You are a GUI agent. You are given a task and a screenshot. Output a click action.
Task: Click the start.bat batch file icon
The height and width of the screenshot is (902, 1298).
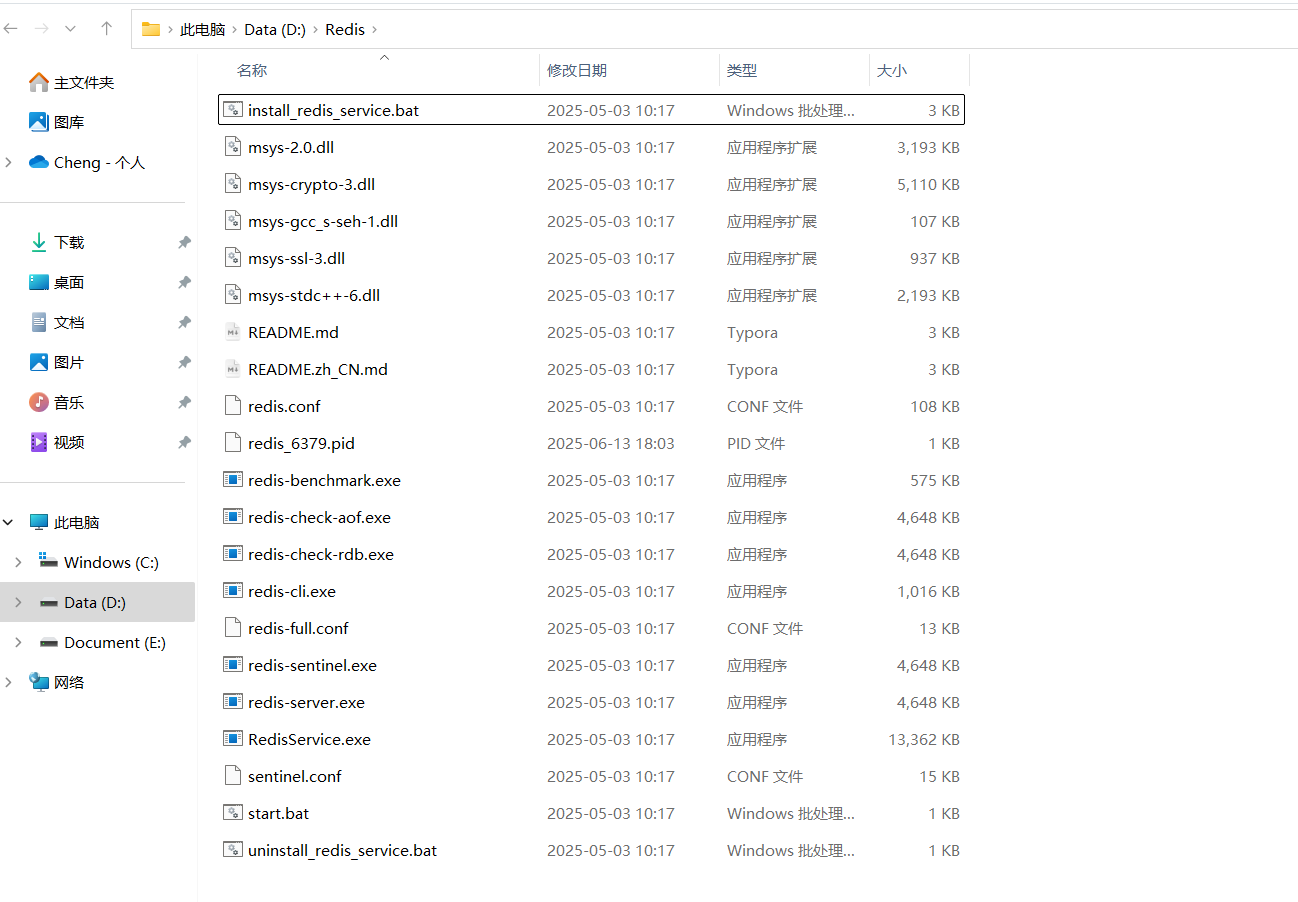click(232, 813)
